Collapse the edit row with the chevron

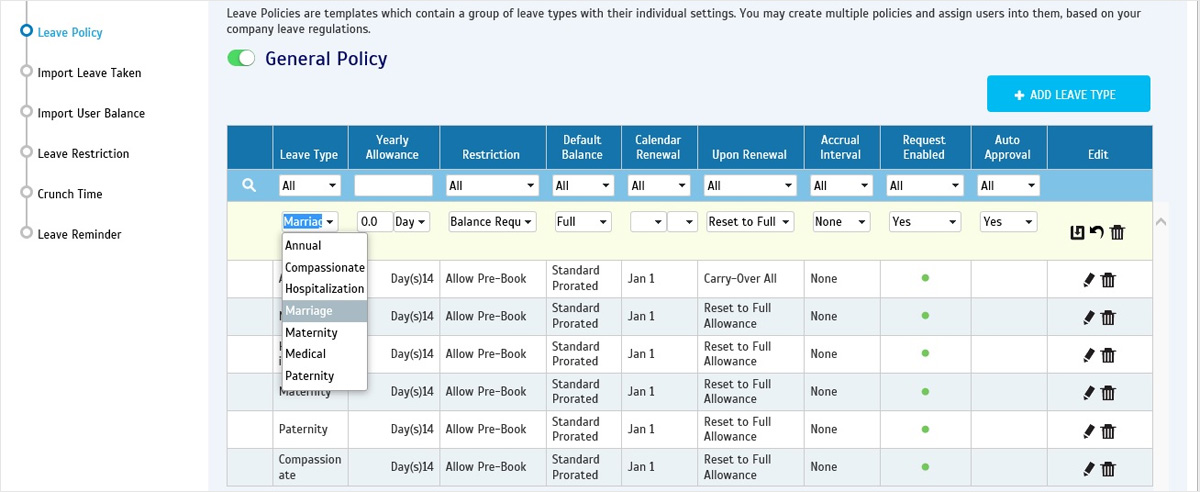click(x=1160, y=222)
